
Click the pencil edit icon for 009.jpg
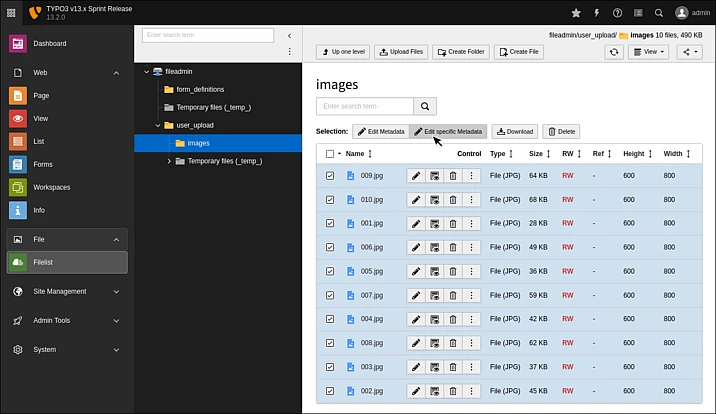pos(416,176)
